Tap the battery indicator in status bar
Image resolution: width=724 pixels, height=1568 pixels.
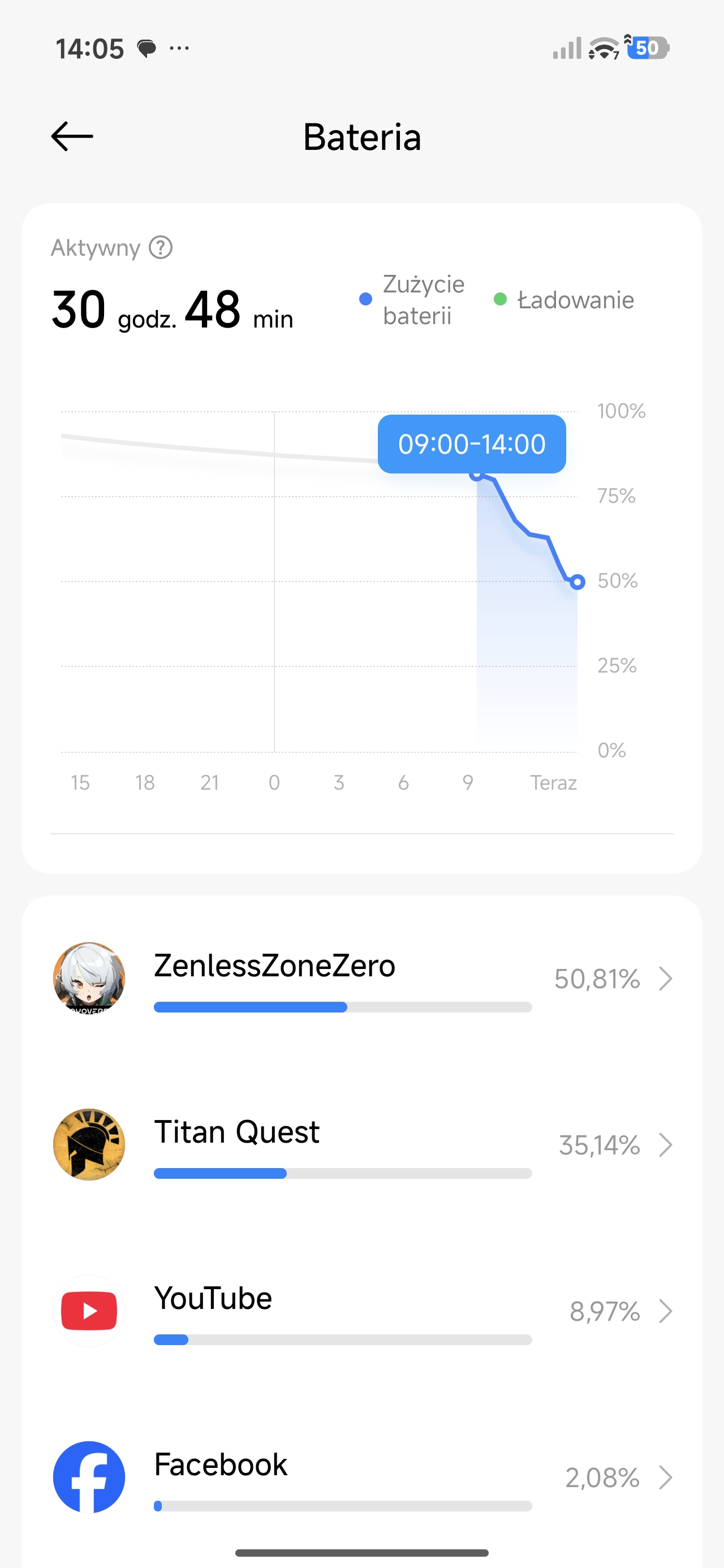click(649, 48)
